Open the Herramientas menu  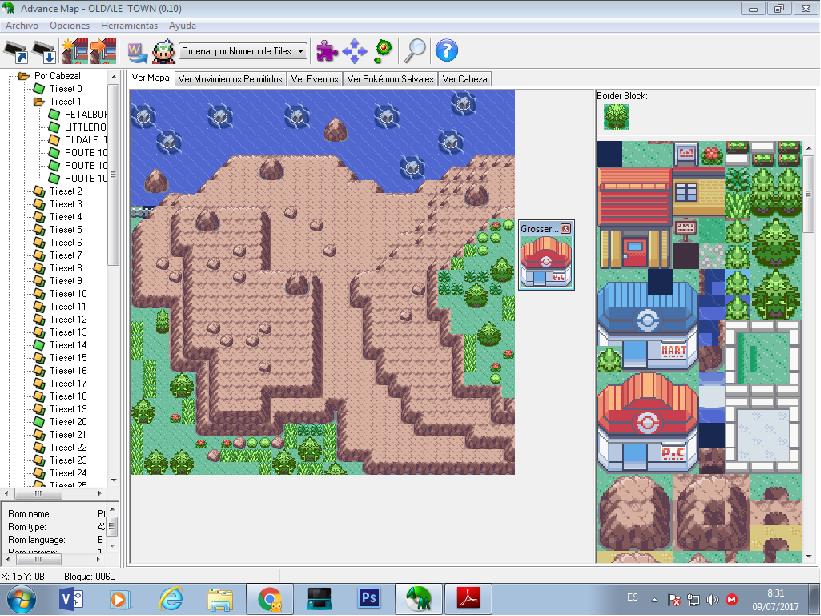[x=129, y=24]
